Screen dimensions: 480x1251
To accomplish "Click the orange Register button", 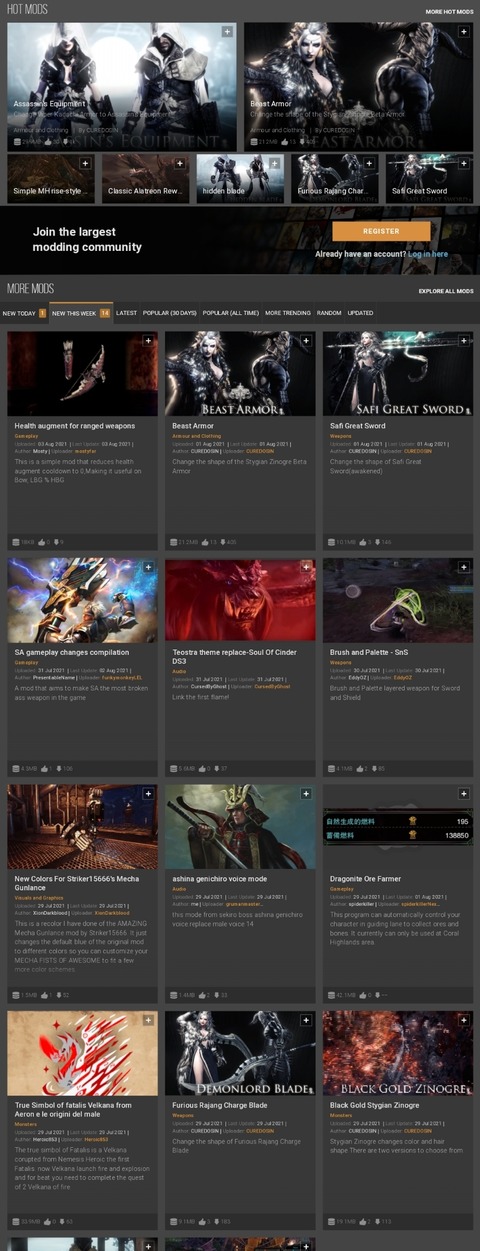I will (x=381, y=231).
